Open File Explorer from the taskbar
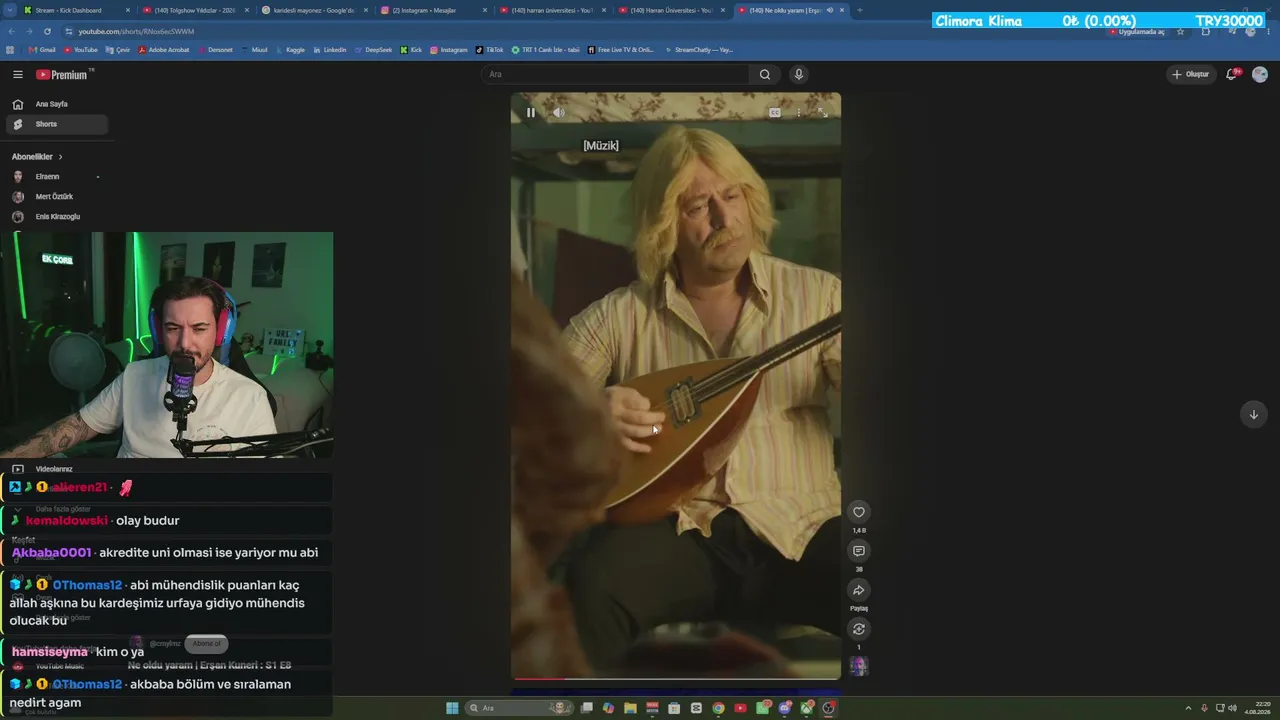Image resolution: width=1280 pixels, height=720 pixels. tap(630, 708)
